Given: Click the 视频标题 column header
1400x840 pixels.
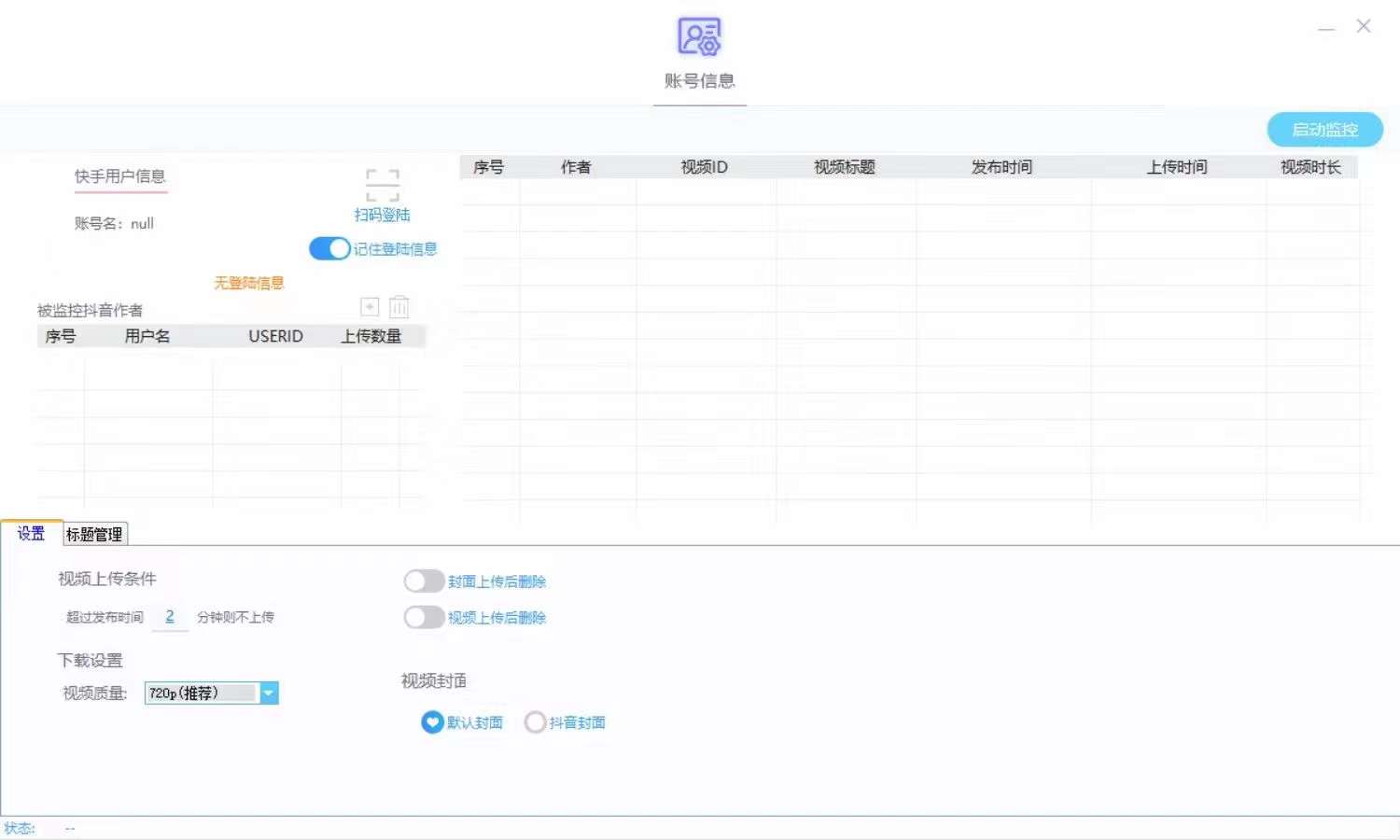Looking at the screenshot, I should coord(845,167).
